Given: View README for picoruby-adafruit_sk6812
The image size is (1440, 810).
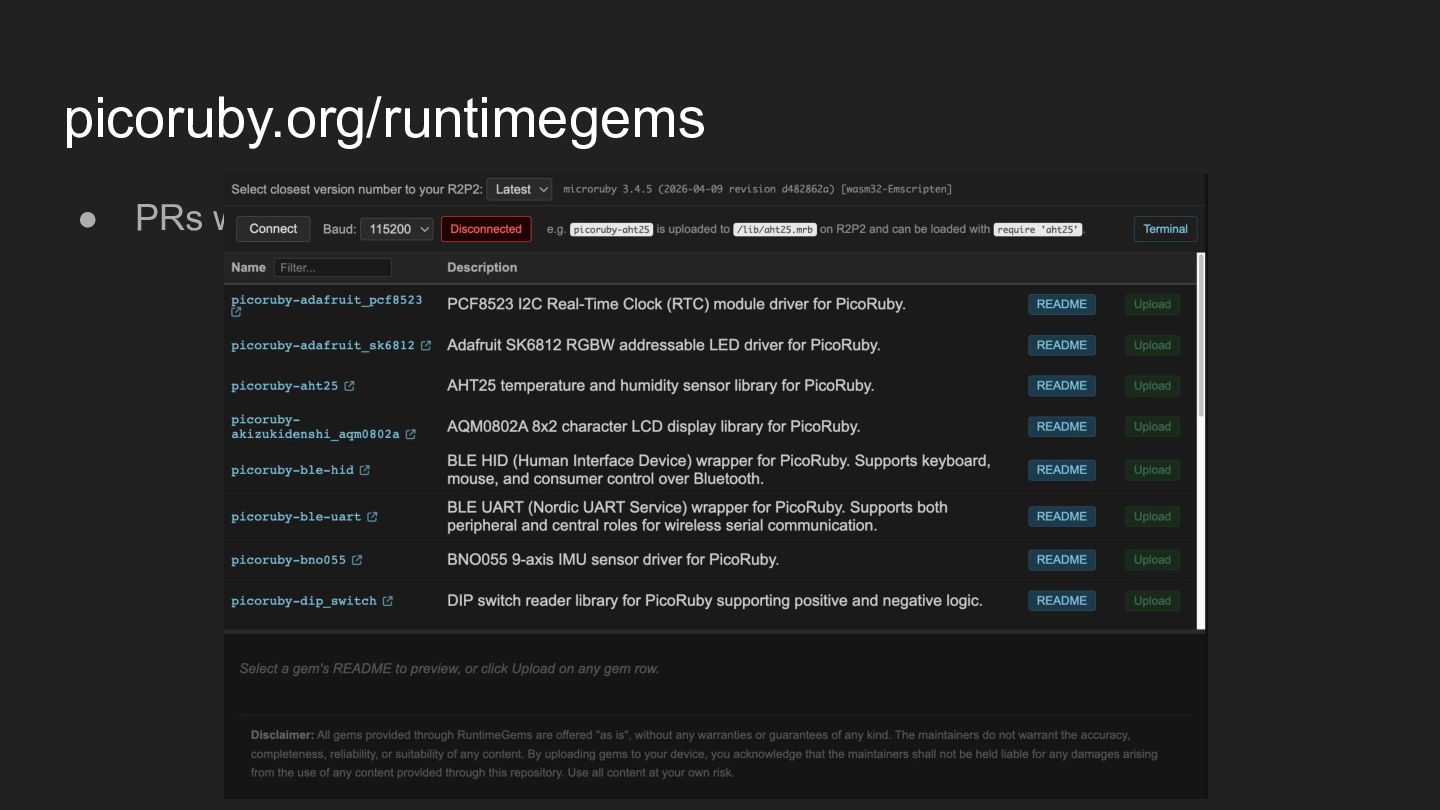Looking at the screenshot, I should (1061, 345).
